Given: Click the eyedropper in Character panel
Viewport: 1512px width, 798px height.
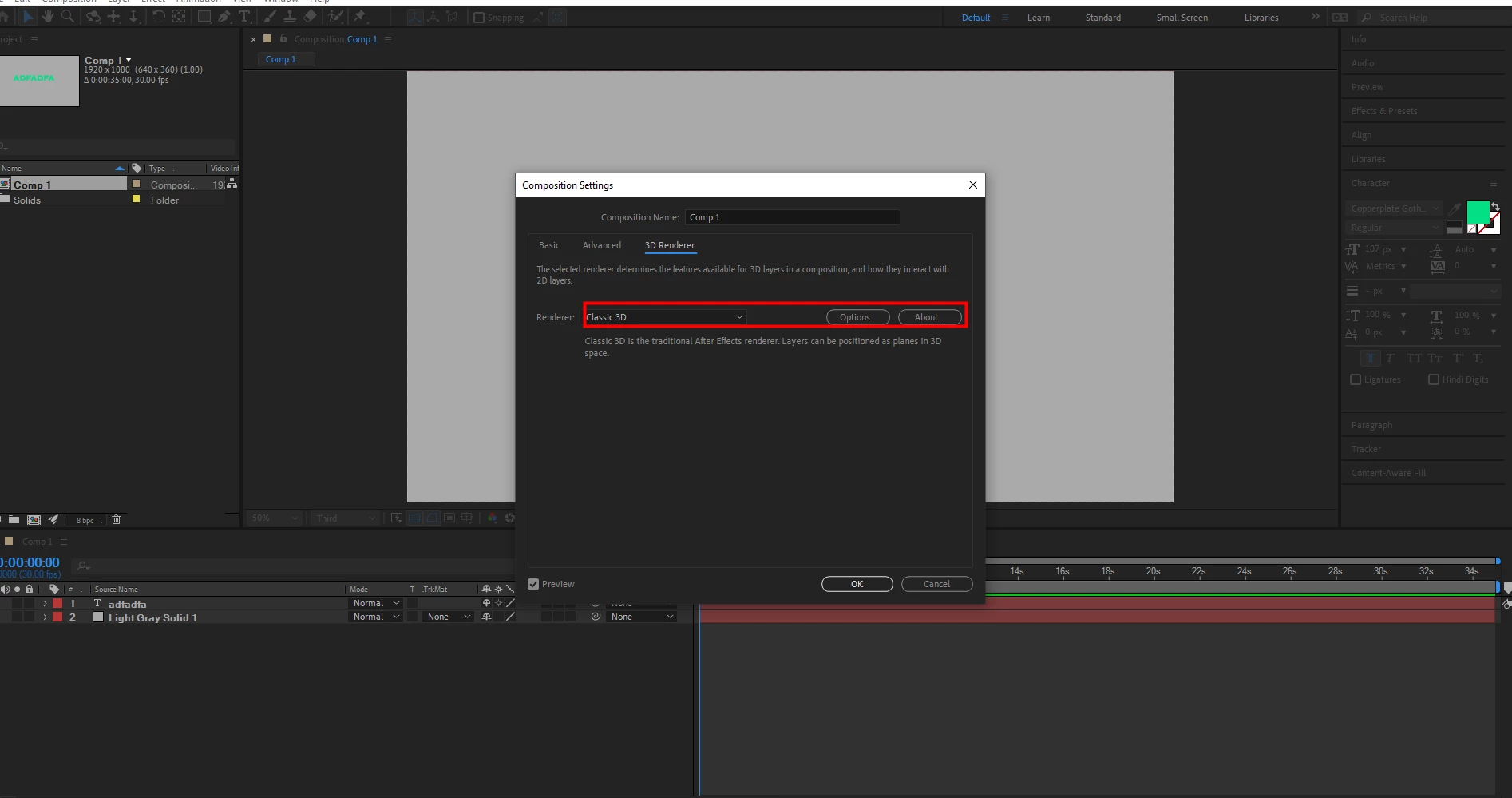Looking at the screenshot, I should (x=1455, y=208).
